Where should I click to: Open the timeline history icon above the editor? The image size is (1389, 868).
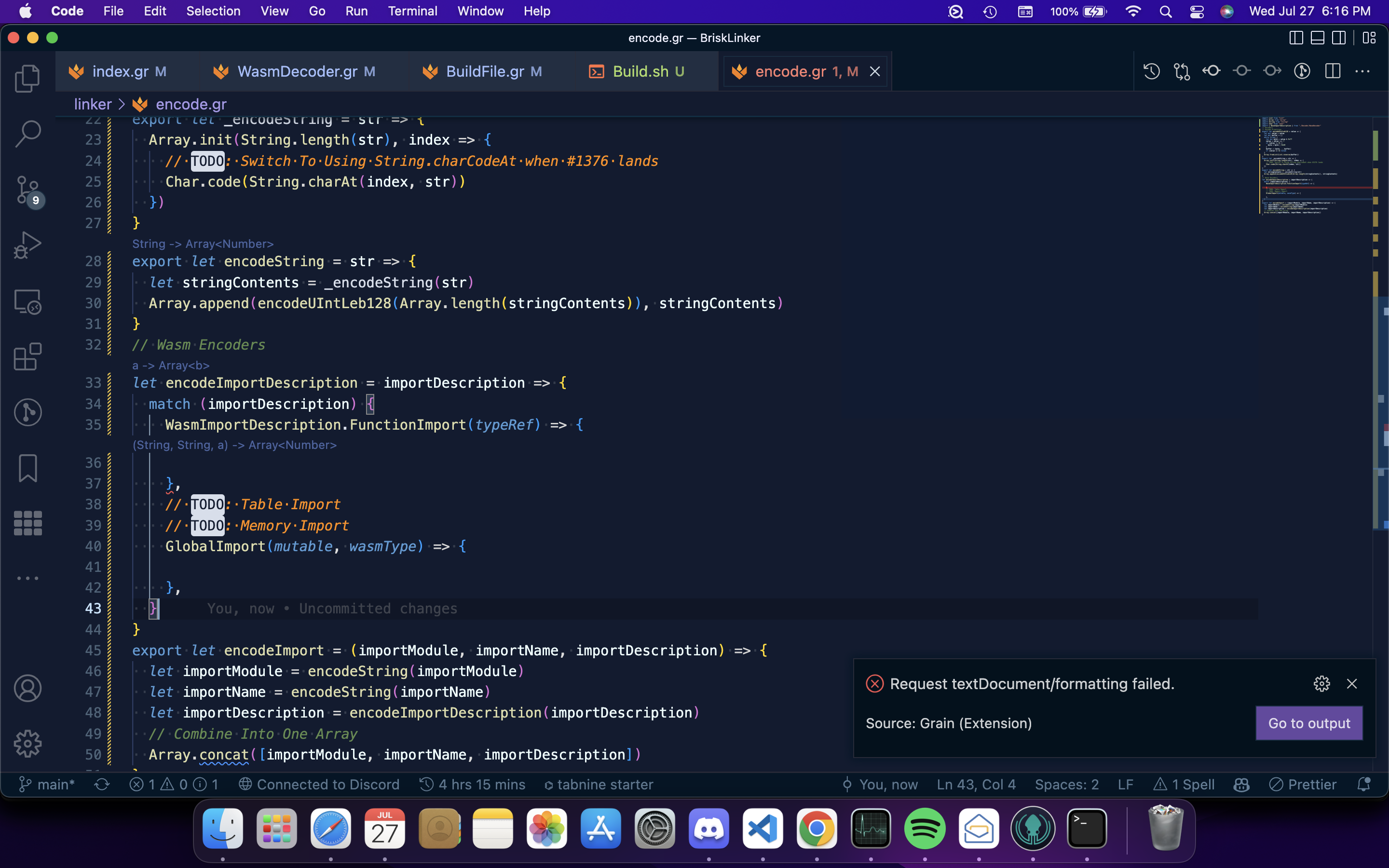(x=1152, y=70)
